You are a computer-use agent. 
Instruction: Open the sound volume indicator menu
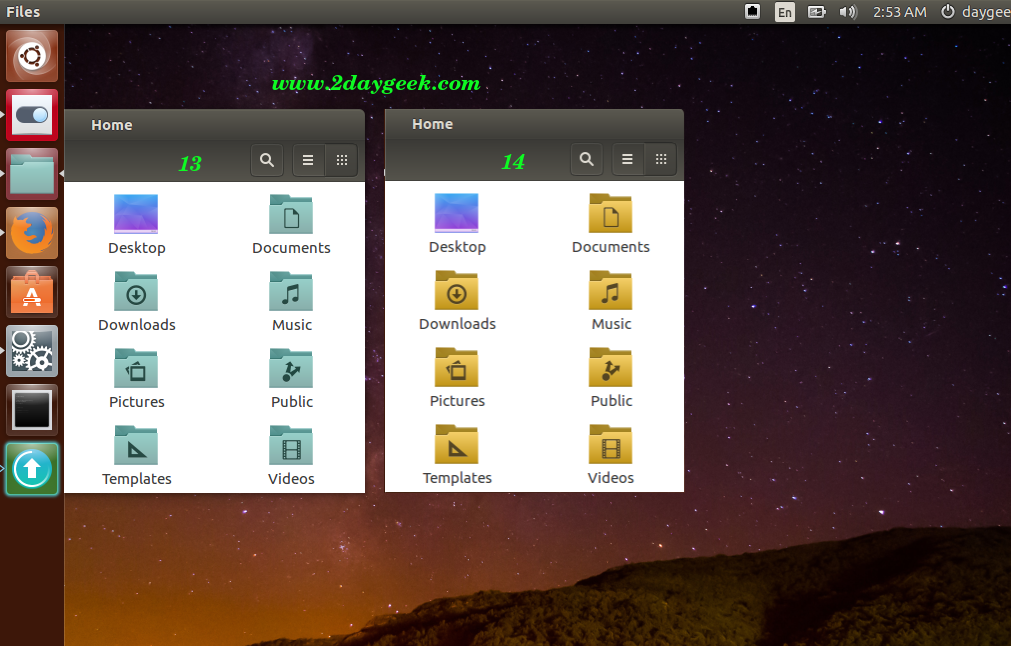[x=848, y=12]
